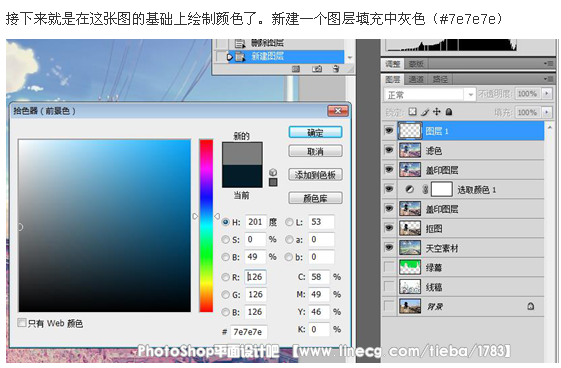Click the lock all padlock icon
Screen dimensions: 561x368
[449, 112]
